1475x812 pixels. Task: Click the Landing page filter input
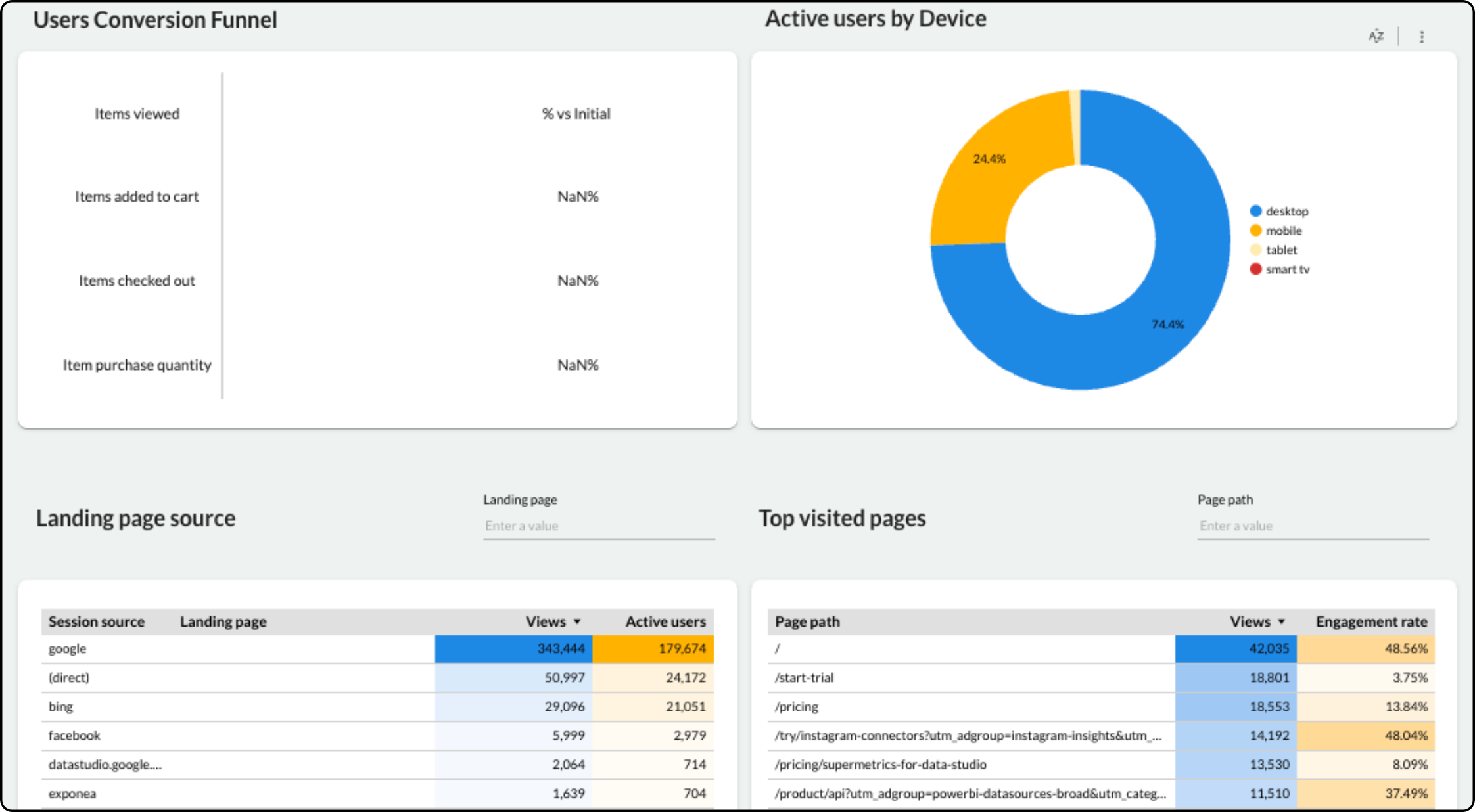point(598,526)
